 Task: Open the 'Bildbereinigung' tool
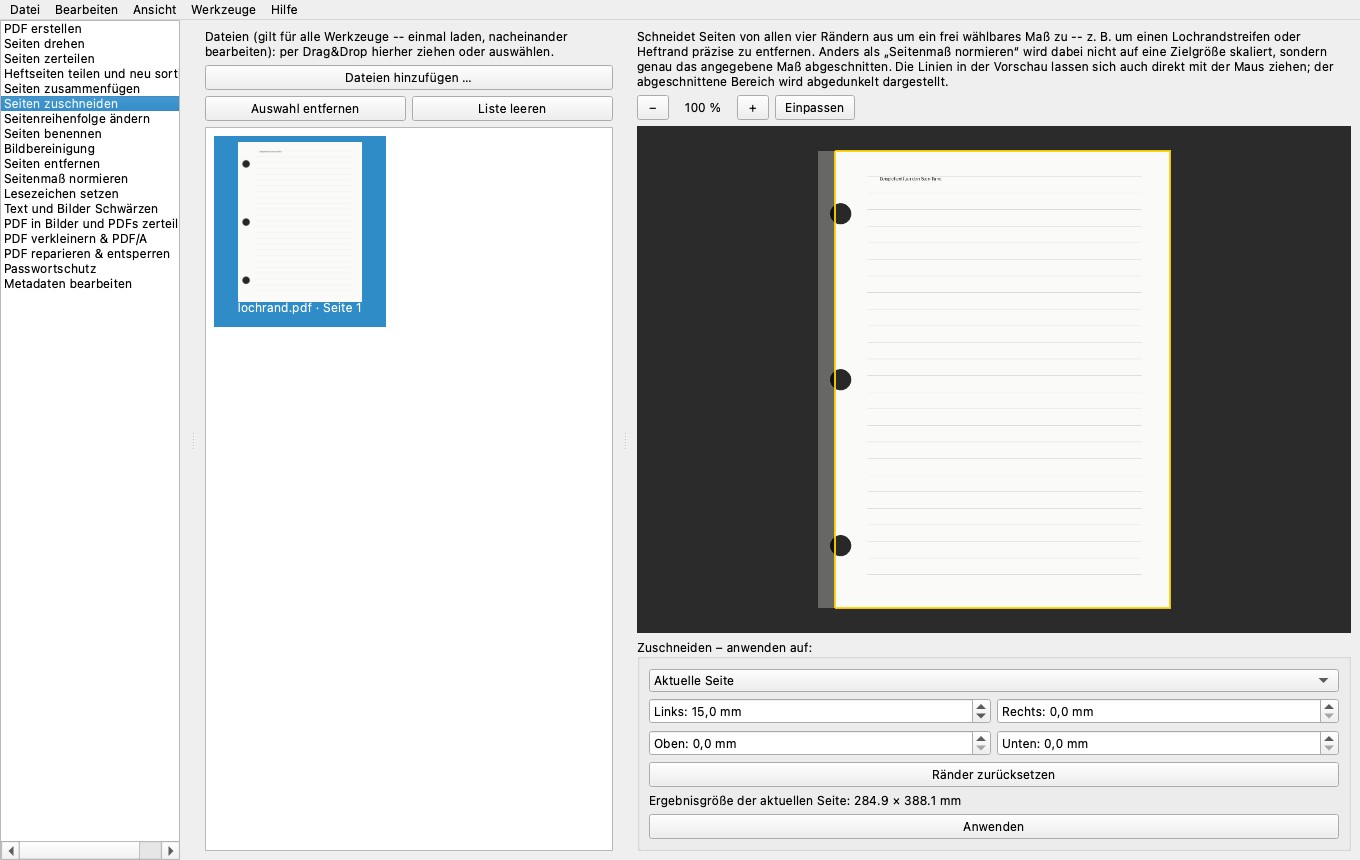[x=90, y=149]
